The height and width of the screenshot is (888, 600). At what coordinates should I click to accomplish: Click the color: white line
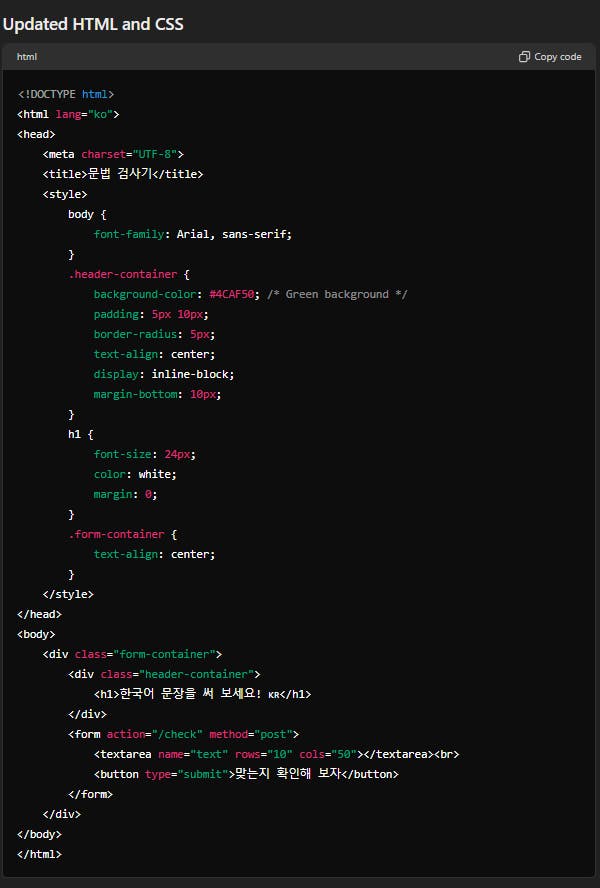coord(135,474)
